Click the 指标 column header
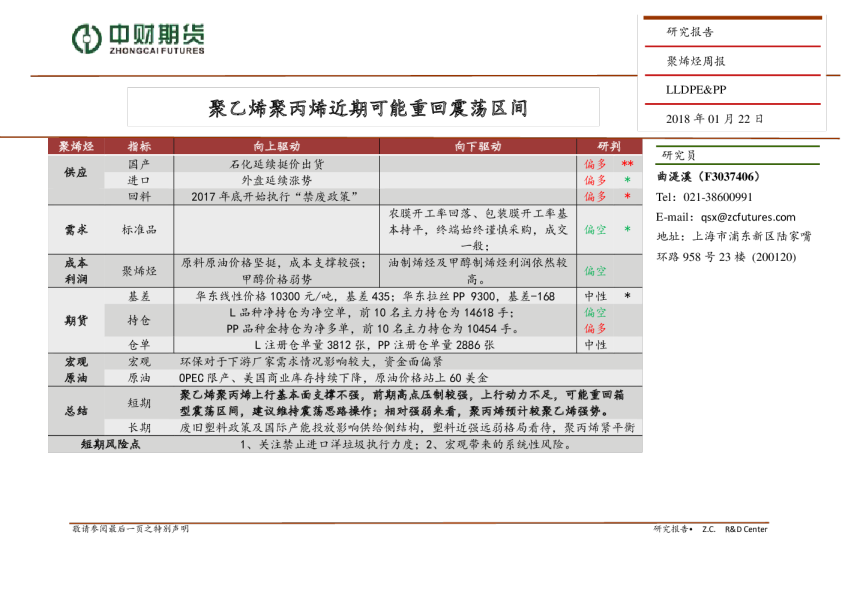This screenshot has height=595, width=842. pyautogui.click(x=139, y=146)
